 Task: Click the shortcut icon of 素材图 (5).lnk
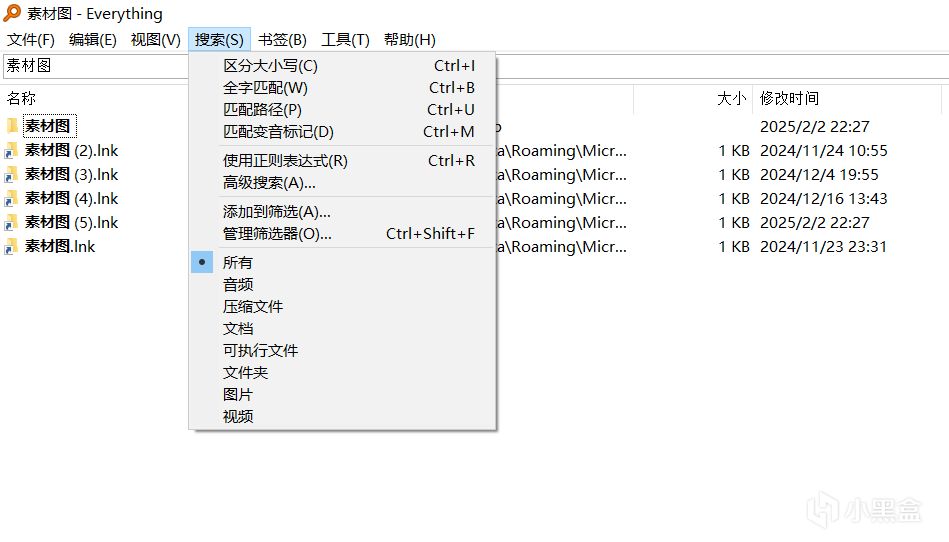(x=11, y=223)
